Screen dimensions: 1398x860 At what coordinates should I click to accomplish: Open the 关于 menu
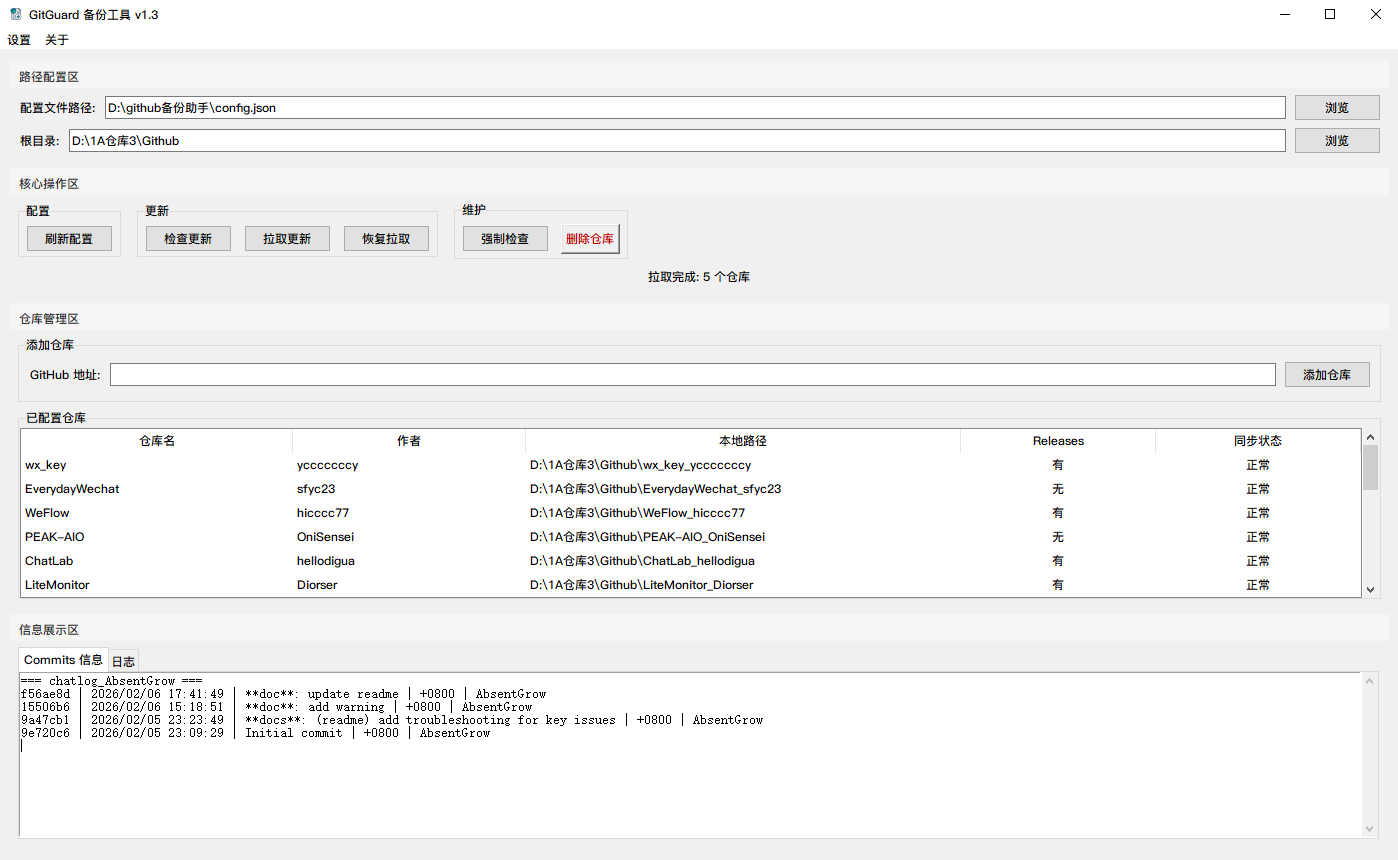56,39
